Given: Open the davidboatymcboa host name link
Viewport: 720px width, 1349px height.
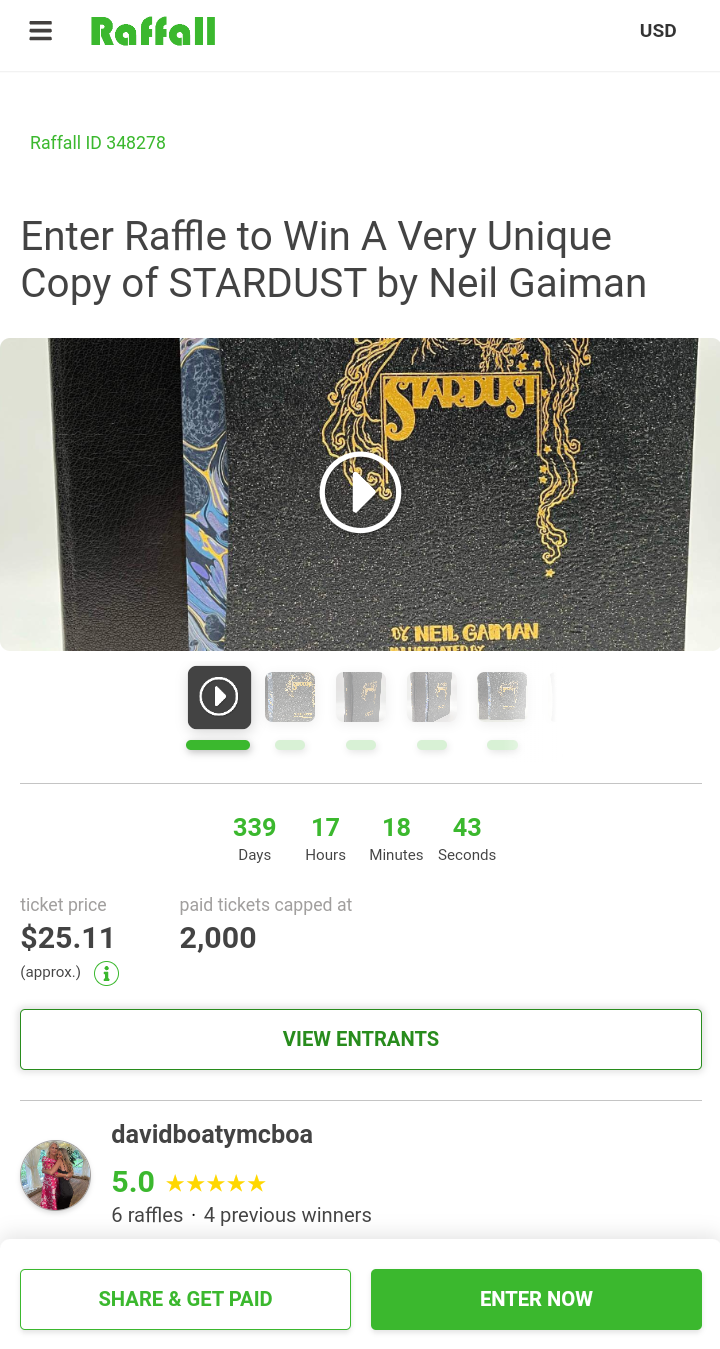Looking at the screenshot, I should pos(212,1134).
